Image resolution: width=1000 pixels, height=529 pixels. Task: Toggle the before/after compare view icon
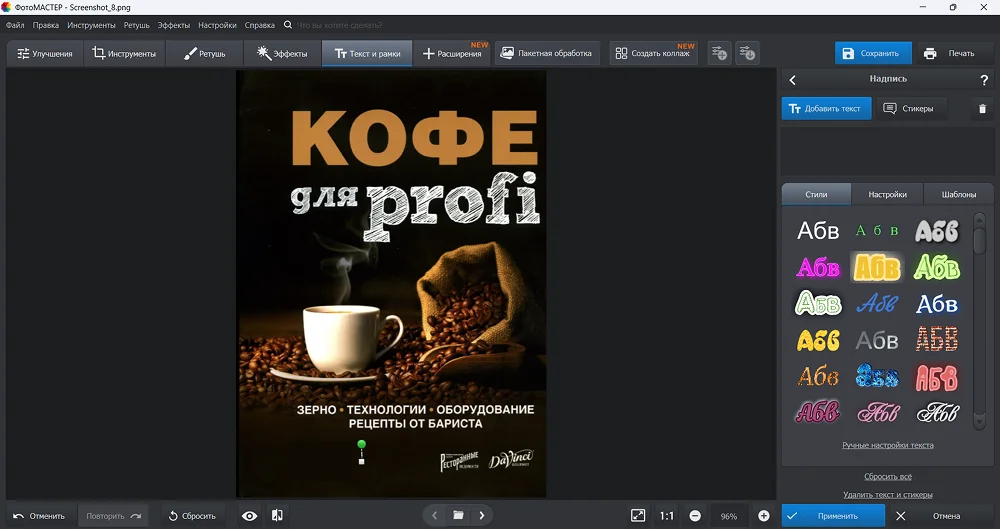277,516
